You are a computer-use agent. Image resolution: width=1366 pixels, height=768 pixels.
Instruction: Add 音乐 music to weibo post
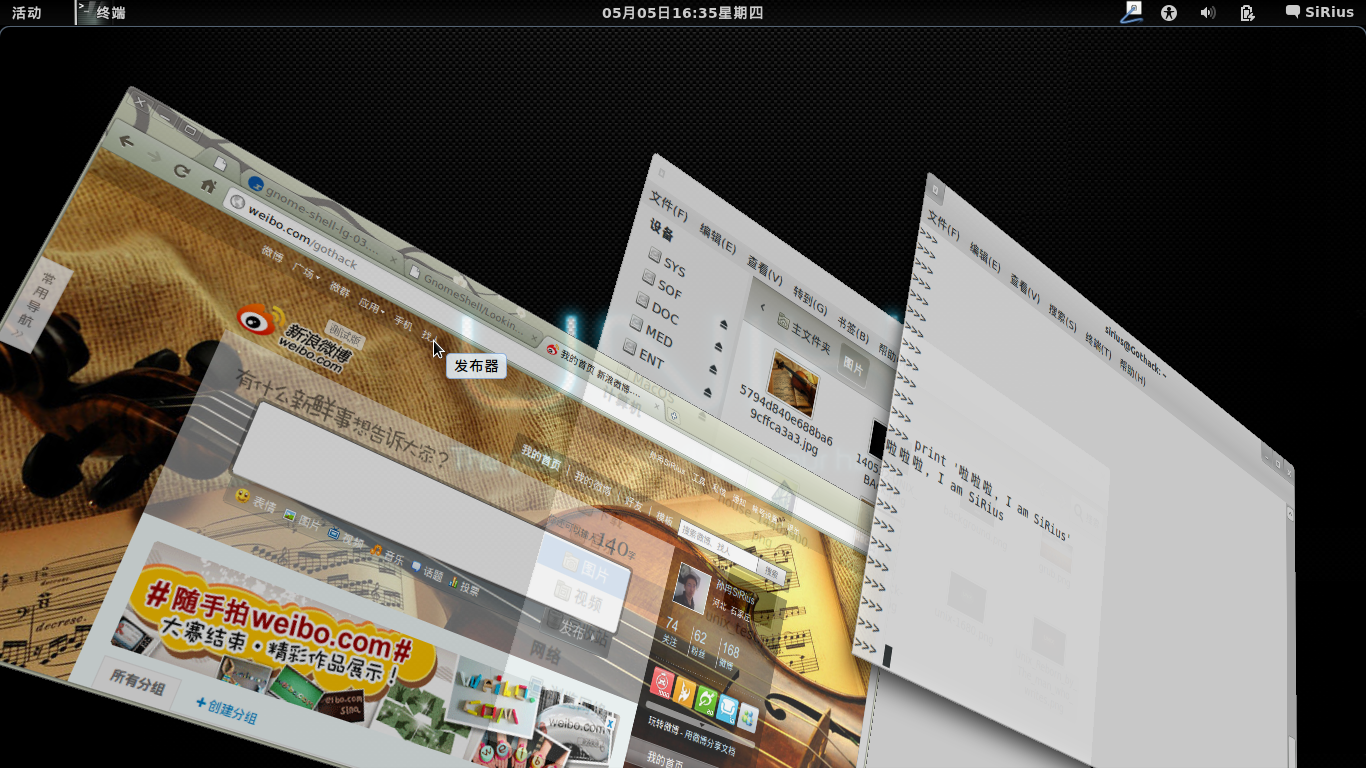click(387, 556)
